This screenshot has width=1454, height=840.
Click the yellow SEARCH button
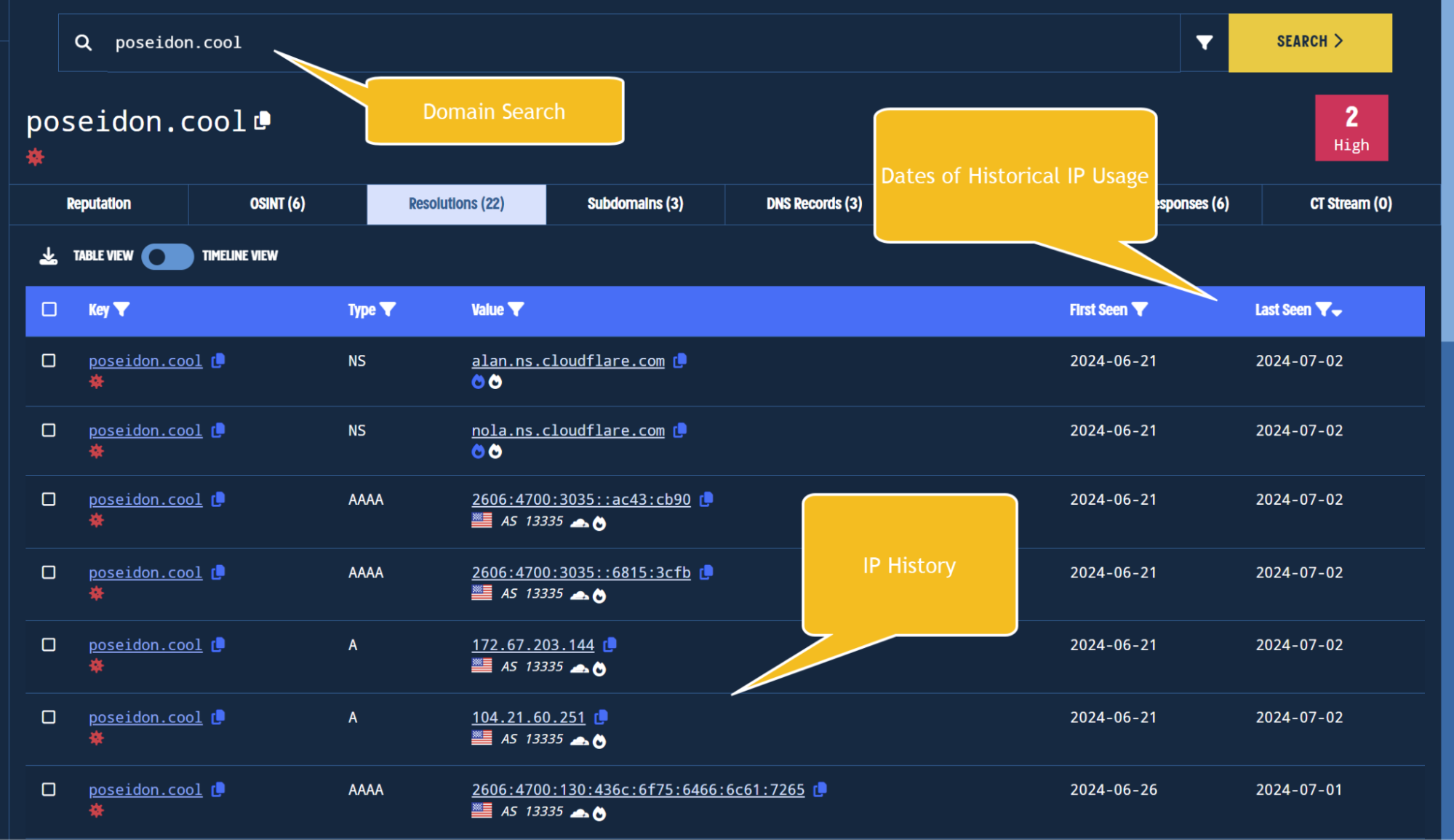(x=1310, y=42)
